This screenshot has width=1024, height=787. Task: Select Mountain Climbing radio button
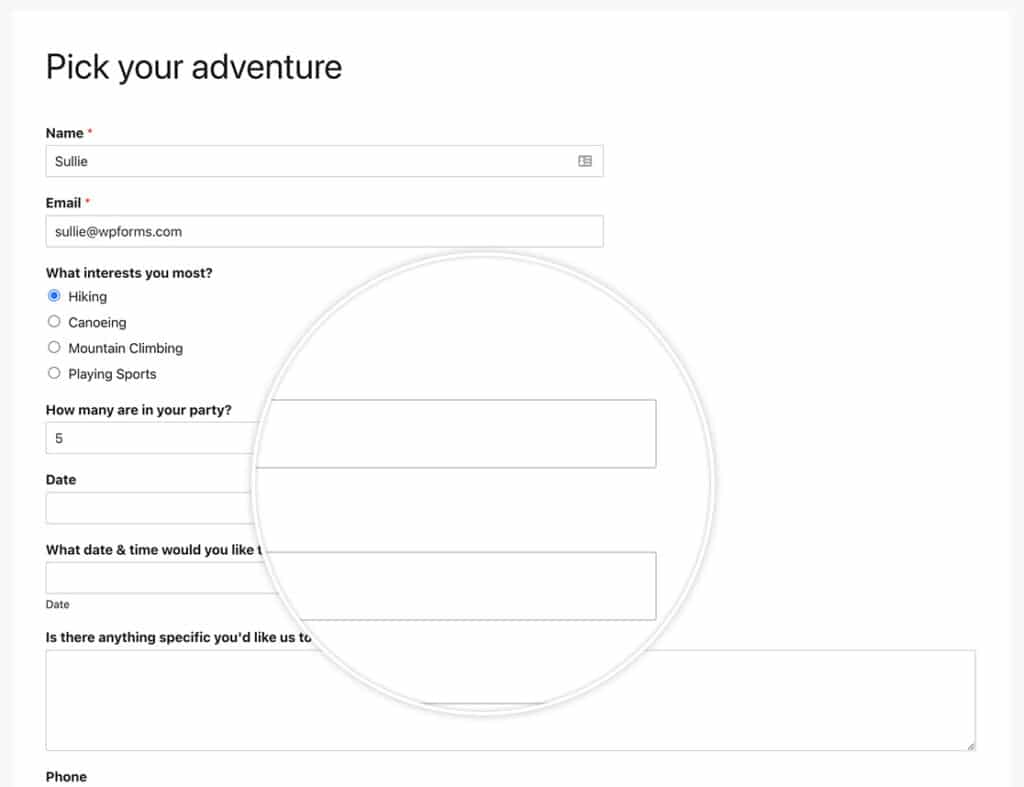[x=54, y=347]
